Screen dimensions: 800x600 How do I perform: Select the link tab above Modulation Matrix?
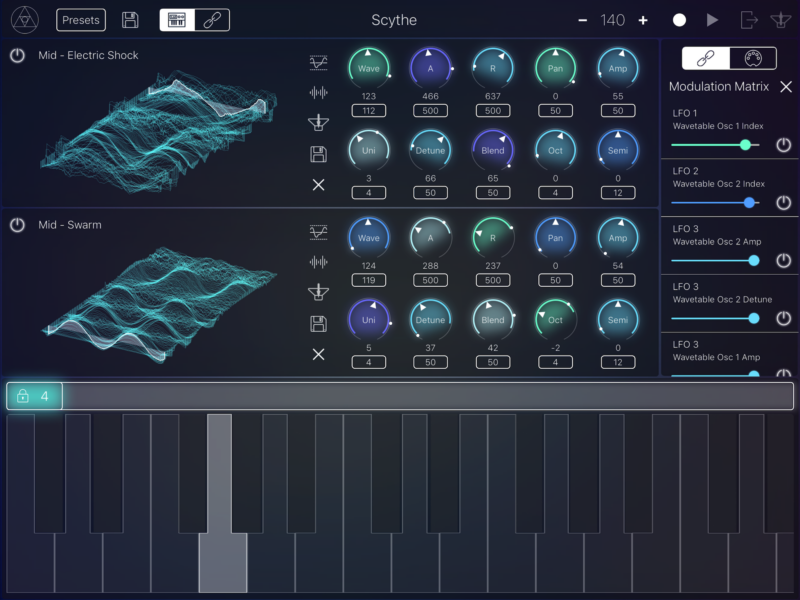coord(706,58)
